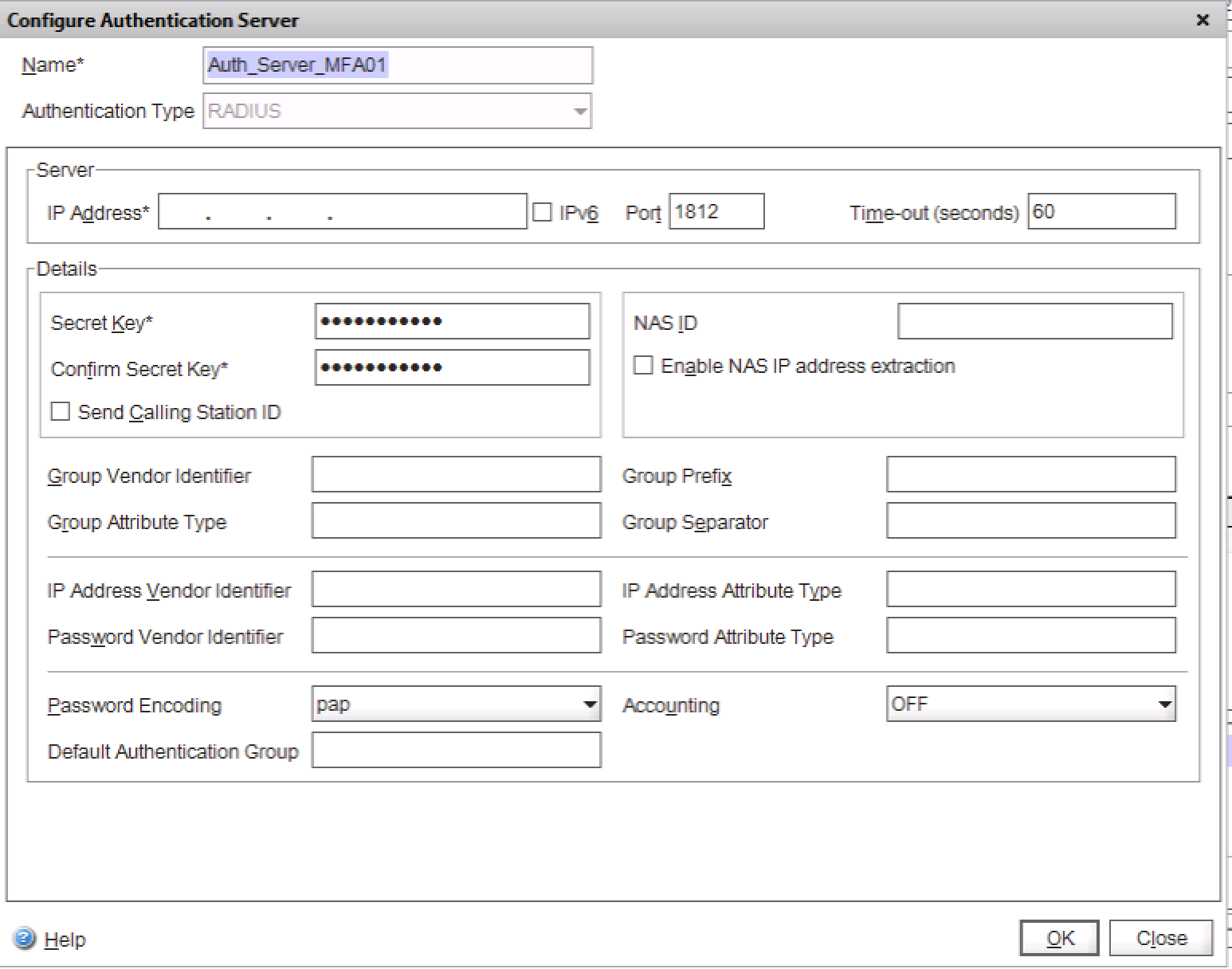Focus the Name field Auth_Server_MFA01
Viewport: 1232px width, 969px height.
[x=398, y=65]
